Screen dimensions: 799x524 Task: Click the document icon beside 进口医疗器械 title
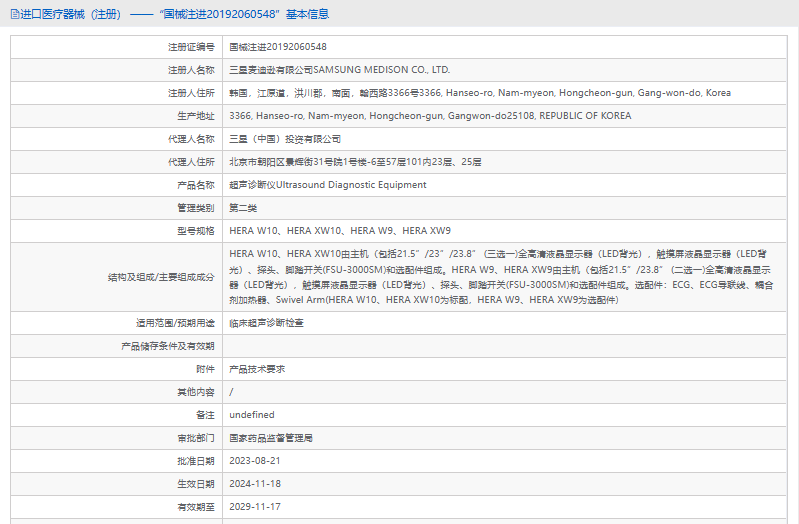point(15,14)
